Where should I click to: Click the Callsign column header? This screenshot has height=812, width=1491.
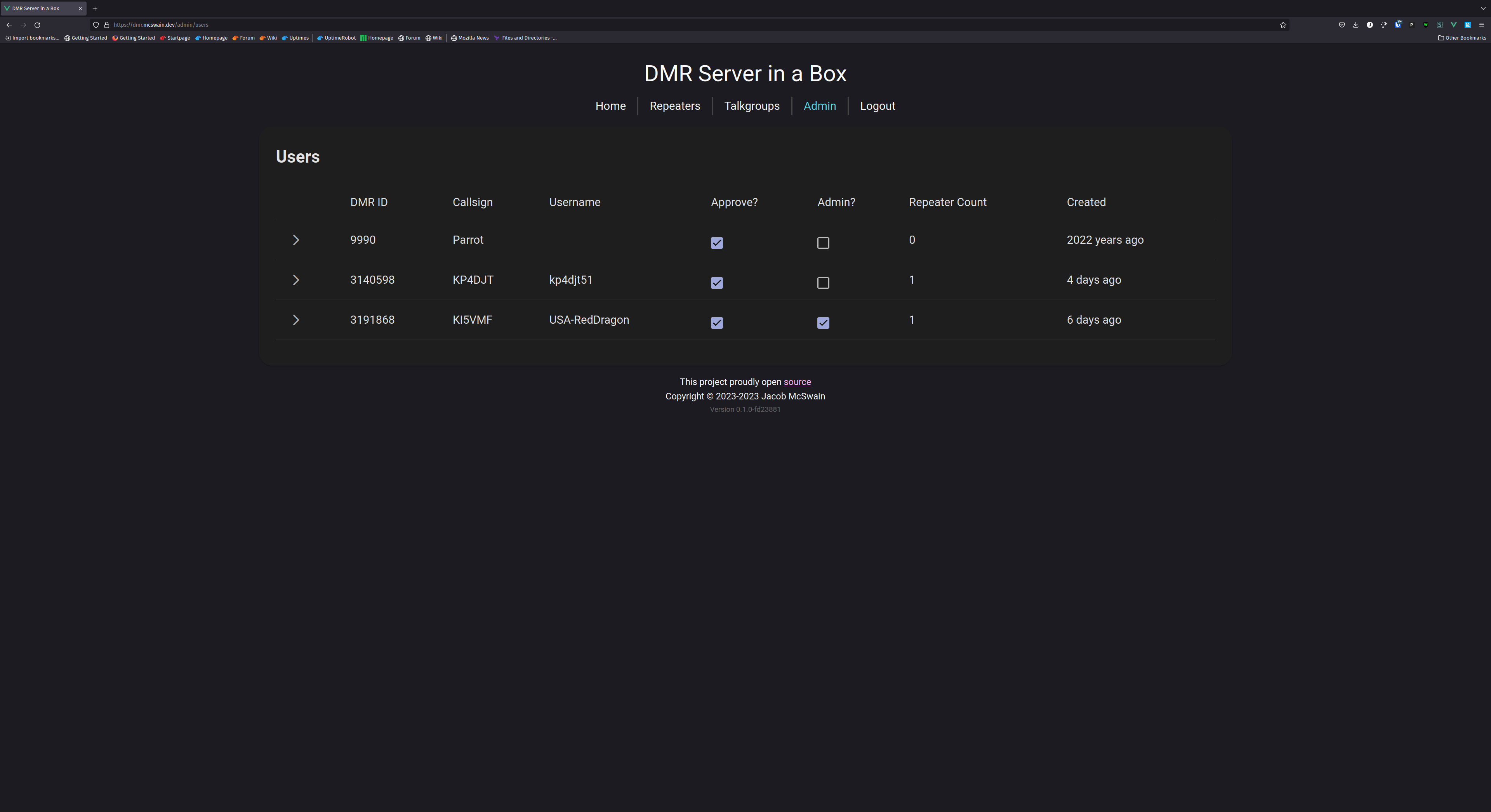pos(472,203)
